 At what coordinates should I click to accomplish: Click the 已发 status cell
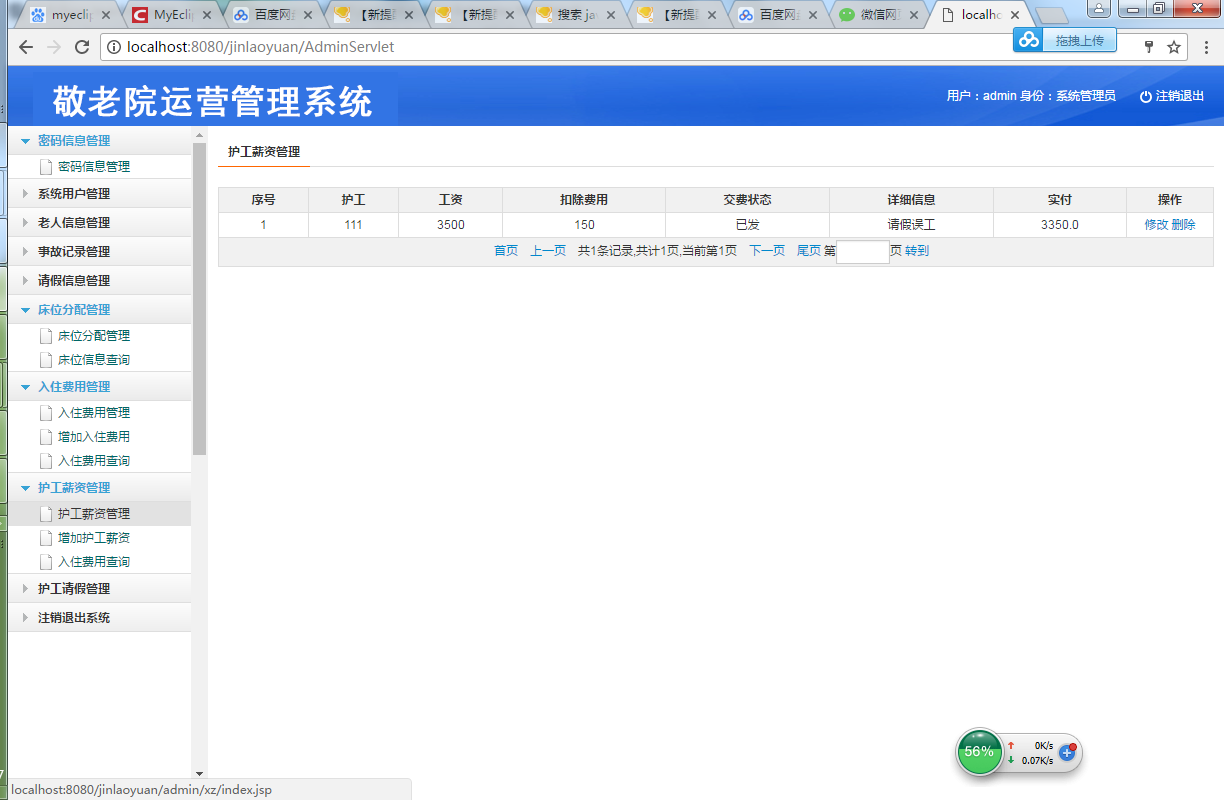[x=747, y=225]
